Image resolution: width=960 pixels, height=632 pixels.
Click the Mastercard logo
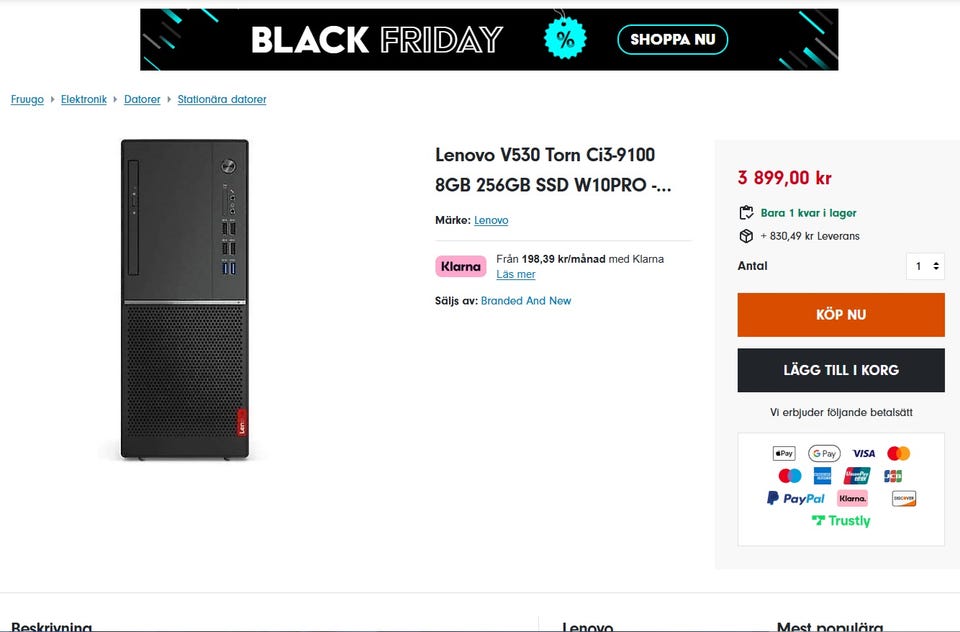tap(898, 453)
